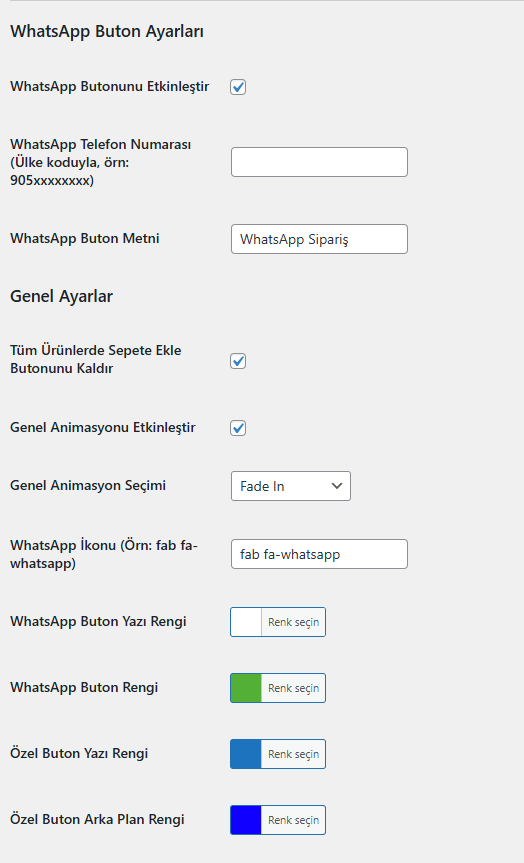
Task: Click the WhatsApp Buton Ayarları heading
Action: tap(107, 31)
